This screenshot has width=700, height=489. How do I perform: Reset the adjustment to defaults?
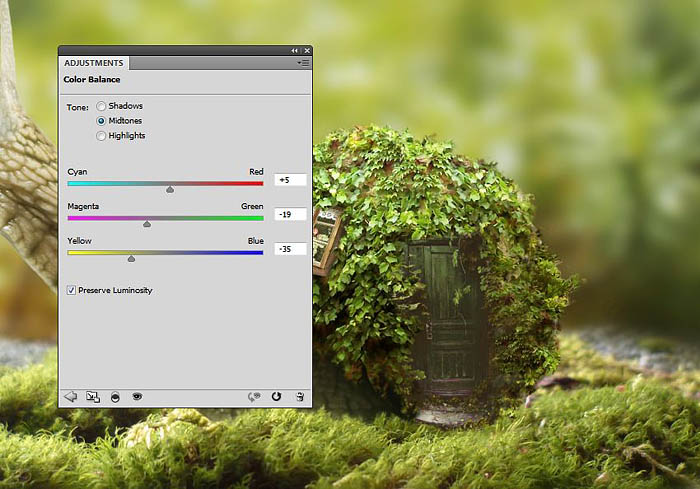[x=276, y=396]
